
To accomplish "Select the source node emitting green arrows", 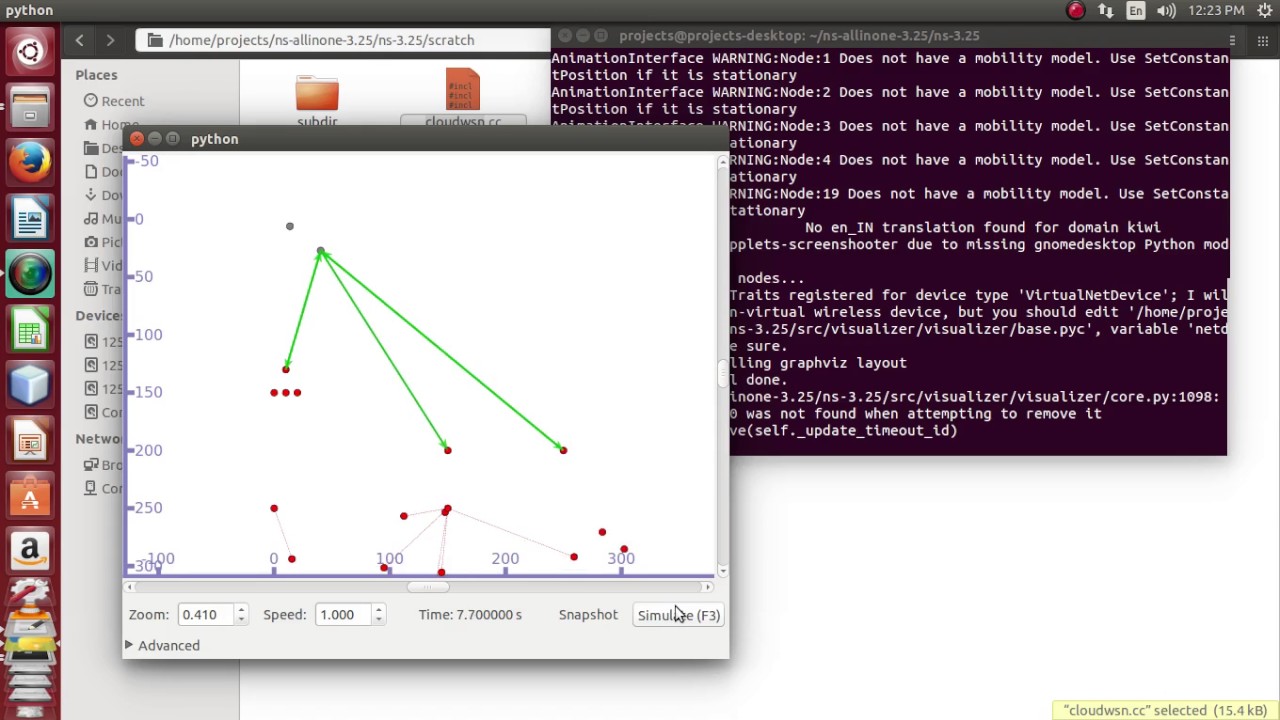I will [x=321, y=251].
